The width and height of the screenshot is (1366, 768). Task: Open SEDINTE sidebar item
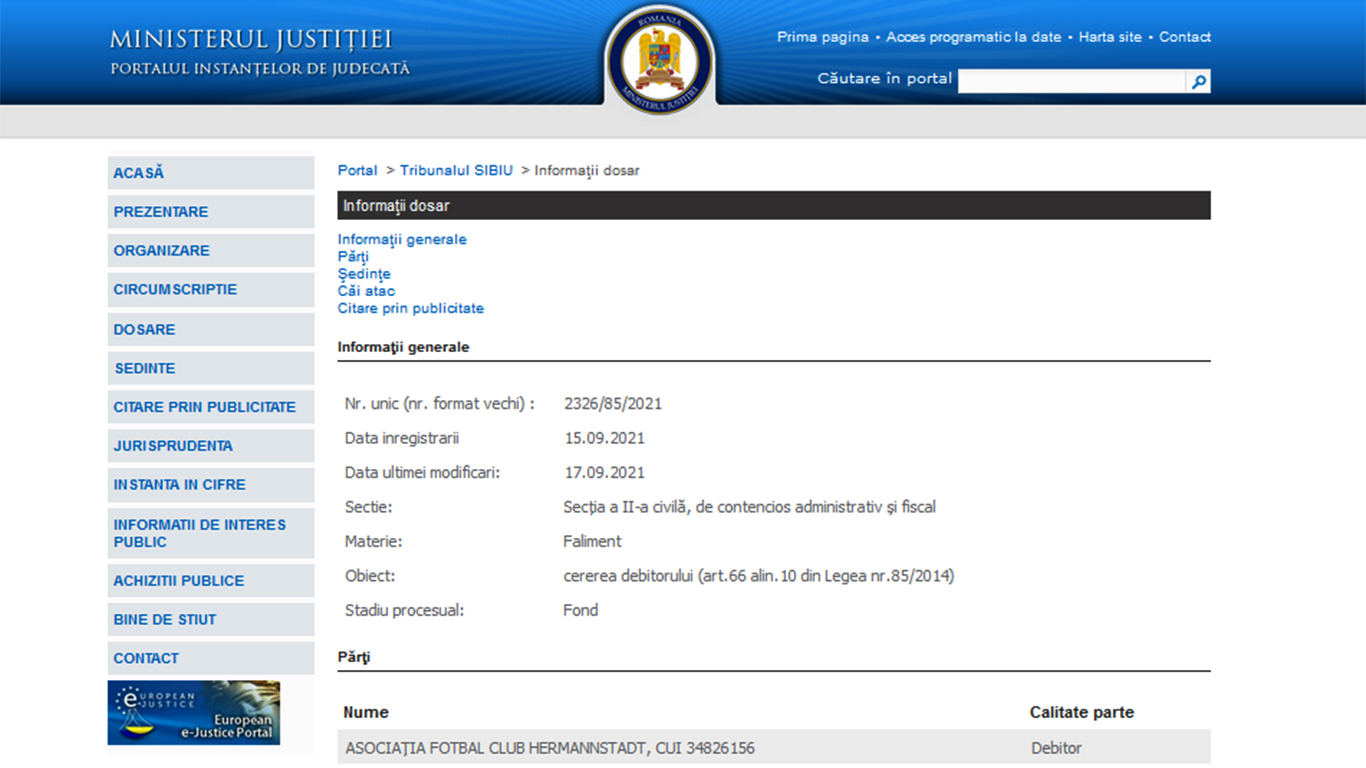coord(211,368)
